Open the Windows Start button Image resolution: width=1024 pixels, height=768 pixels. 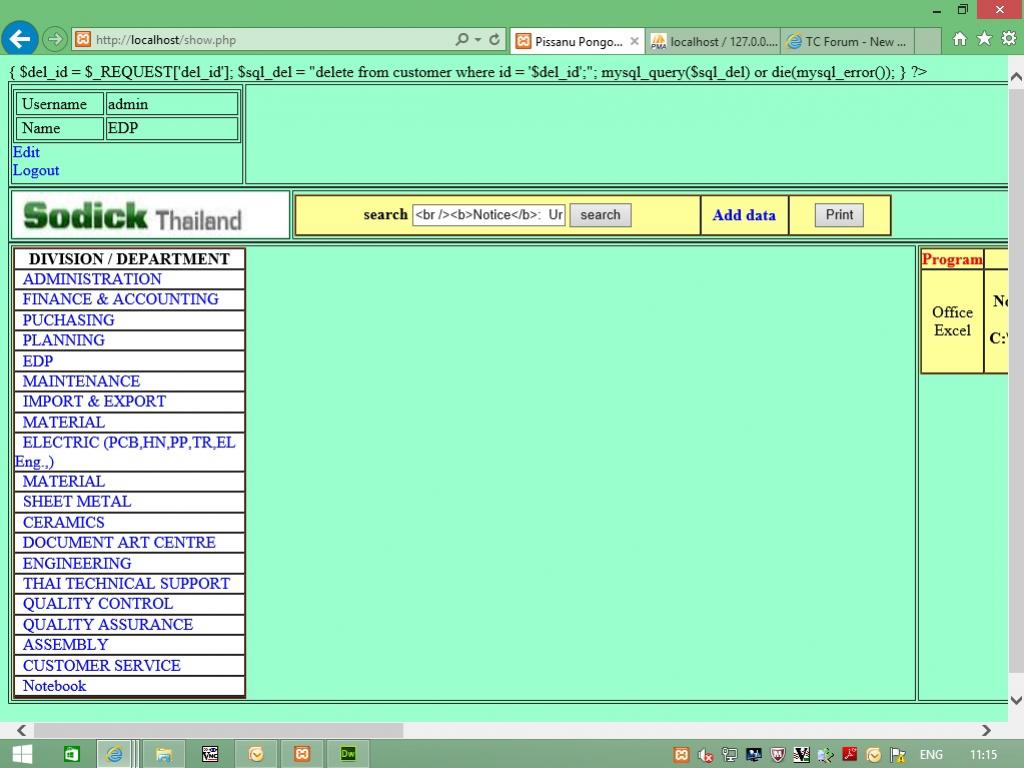click(22, 754)
